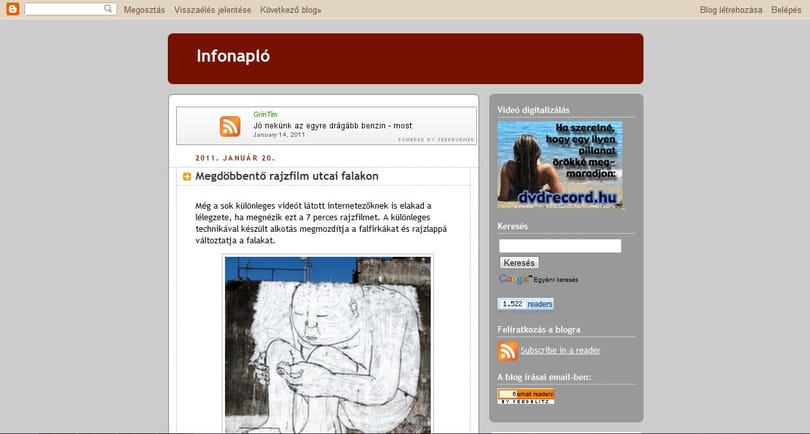
Task: Click the yellow arrow icon beside post title
Action: point(187,177)
